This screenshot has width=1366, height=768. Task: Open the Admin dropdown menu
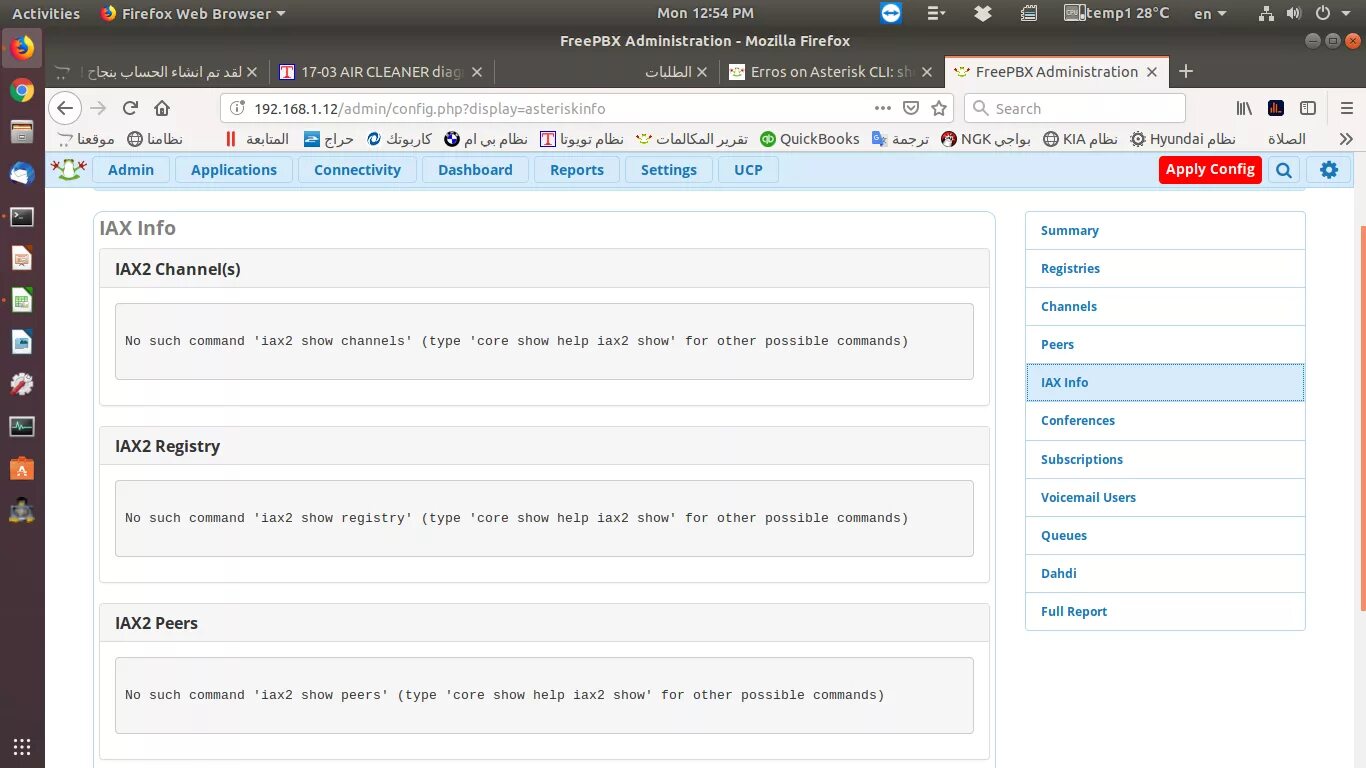pyautogui.click(x=131, y=170)
